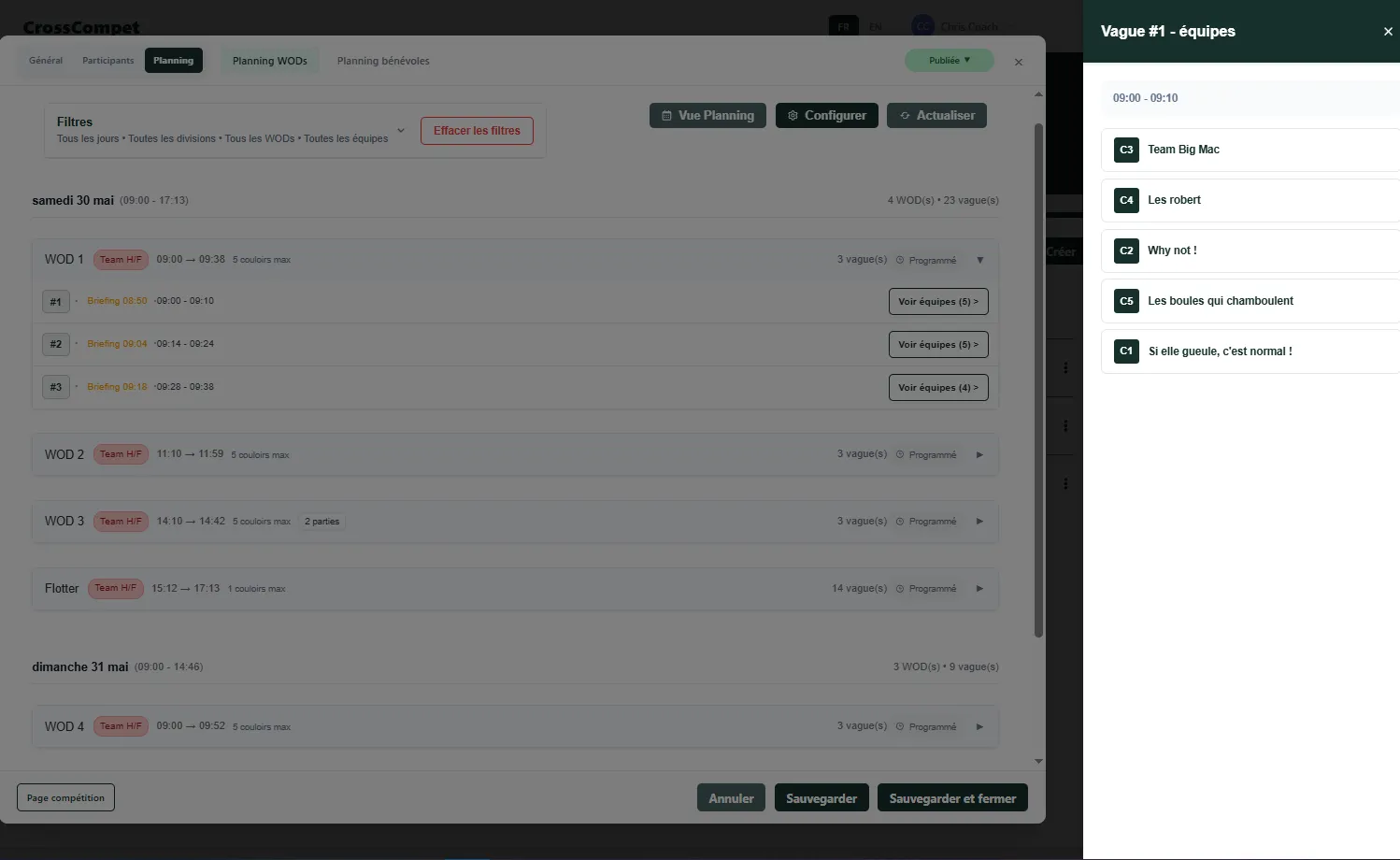Click the refresh icon on Actualiser
The width and height of the screenshot is (1400, 860).
tap(904, 115)
